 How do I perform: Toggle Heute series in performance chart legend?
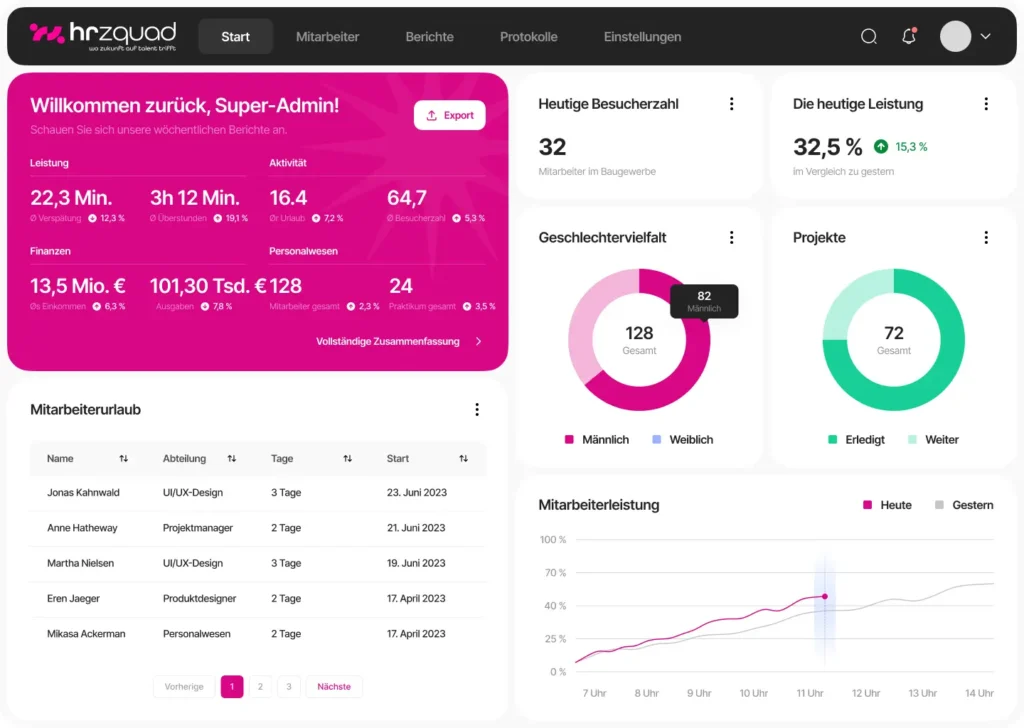pos(887,505)
